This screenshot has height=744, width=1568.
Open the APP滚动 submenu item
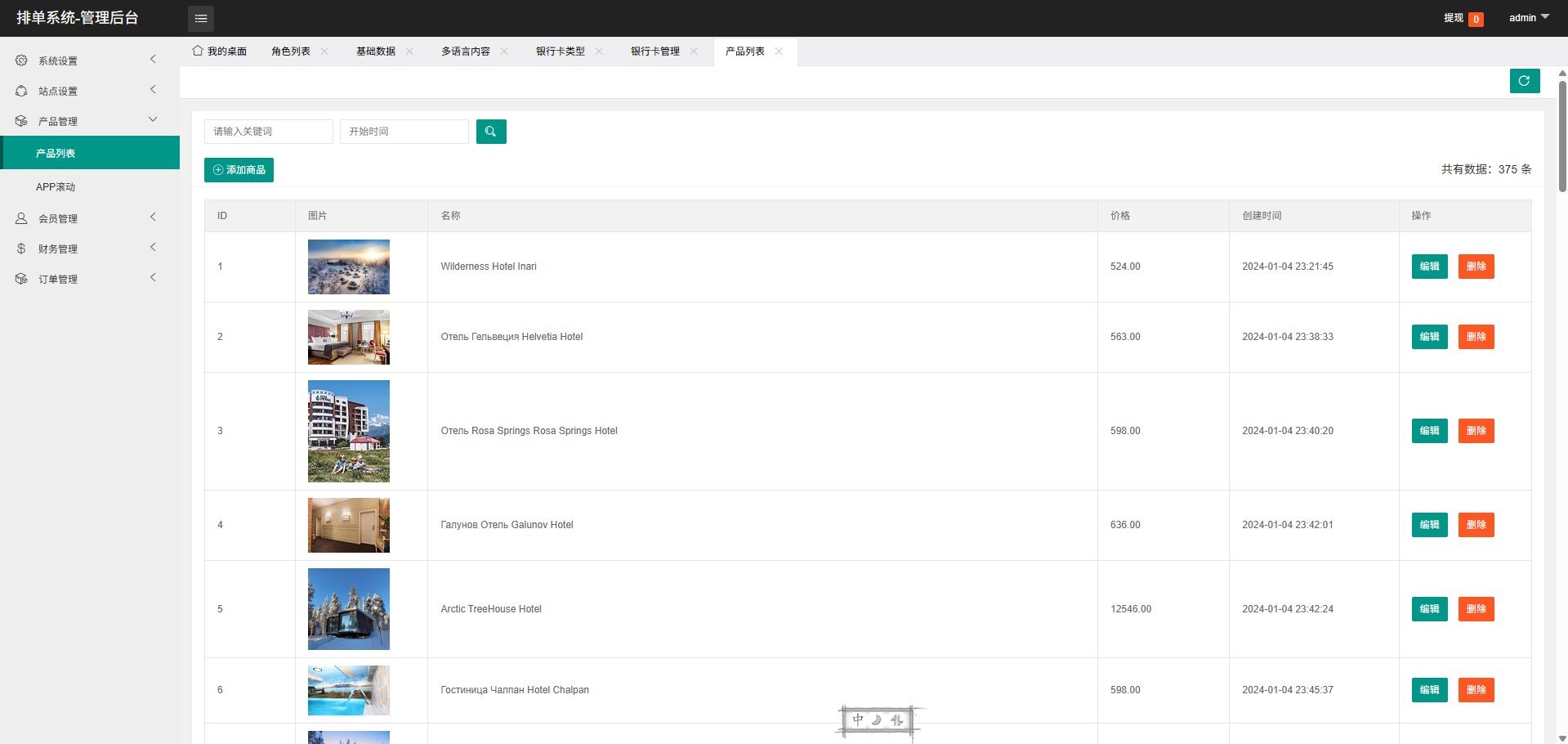(x=56, y=187)
